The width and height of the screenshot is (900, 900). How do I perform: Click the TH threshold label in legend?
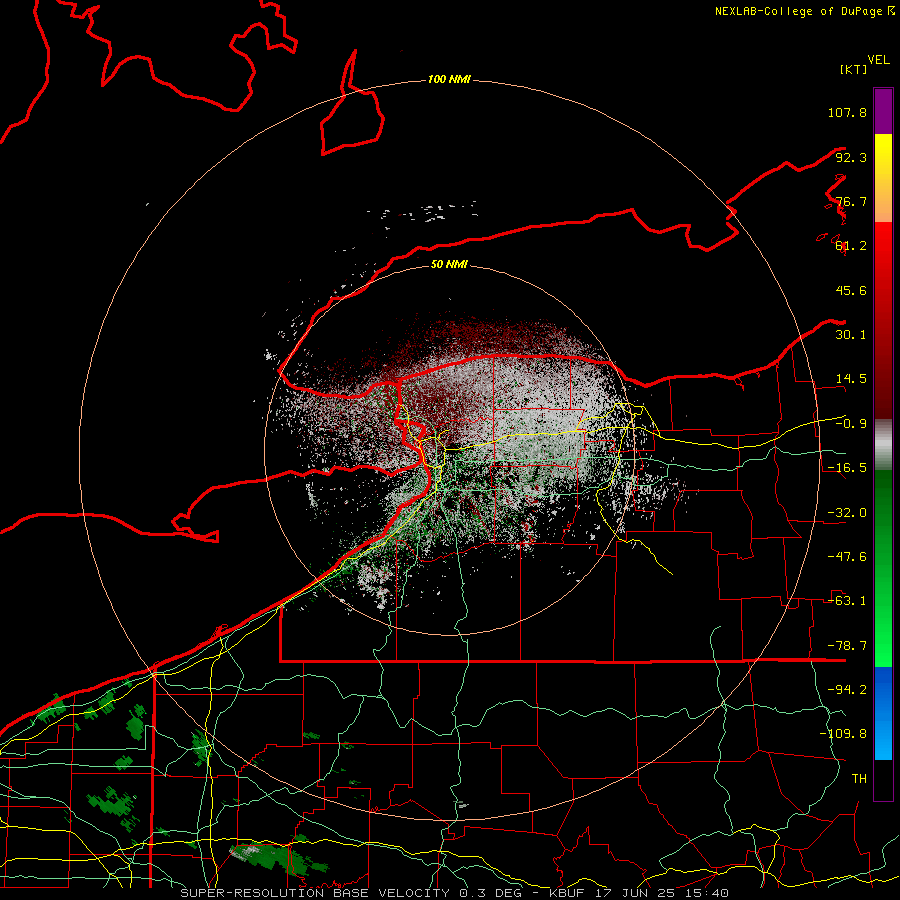859,779
